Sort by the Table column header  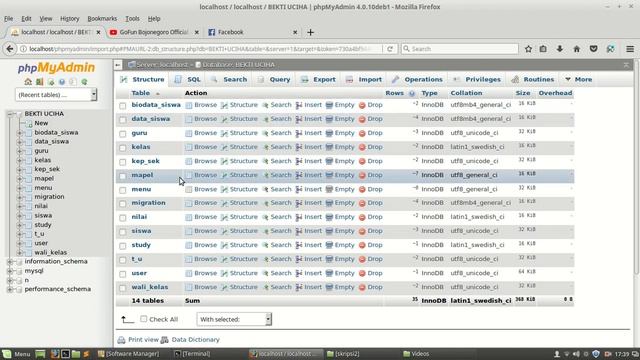click(141, 93)
